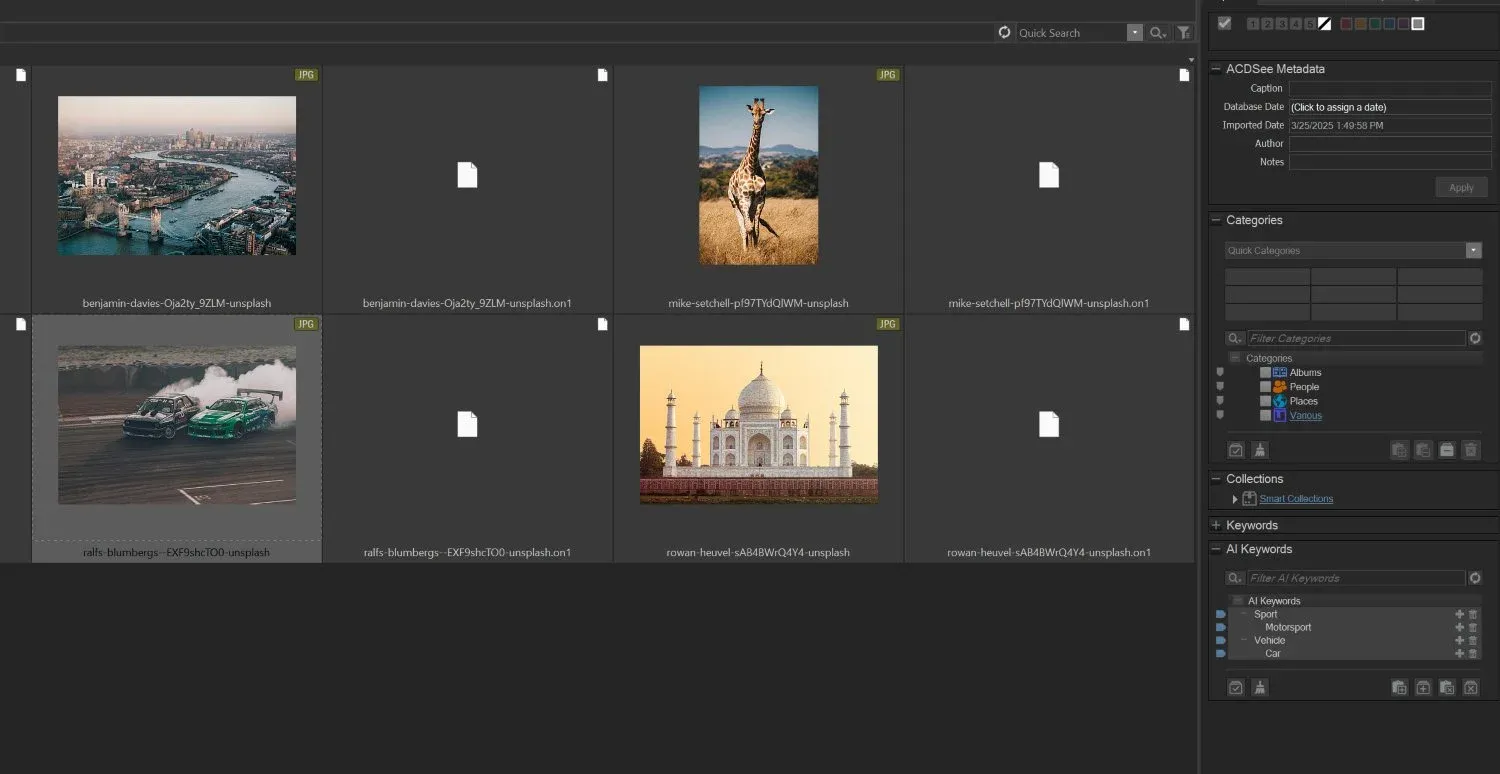
Task: Collapse the Vehicle keyword branch
Action: click(1243, 640)
